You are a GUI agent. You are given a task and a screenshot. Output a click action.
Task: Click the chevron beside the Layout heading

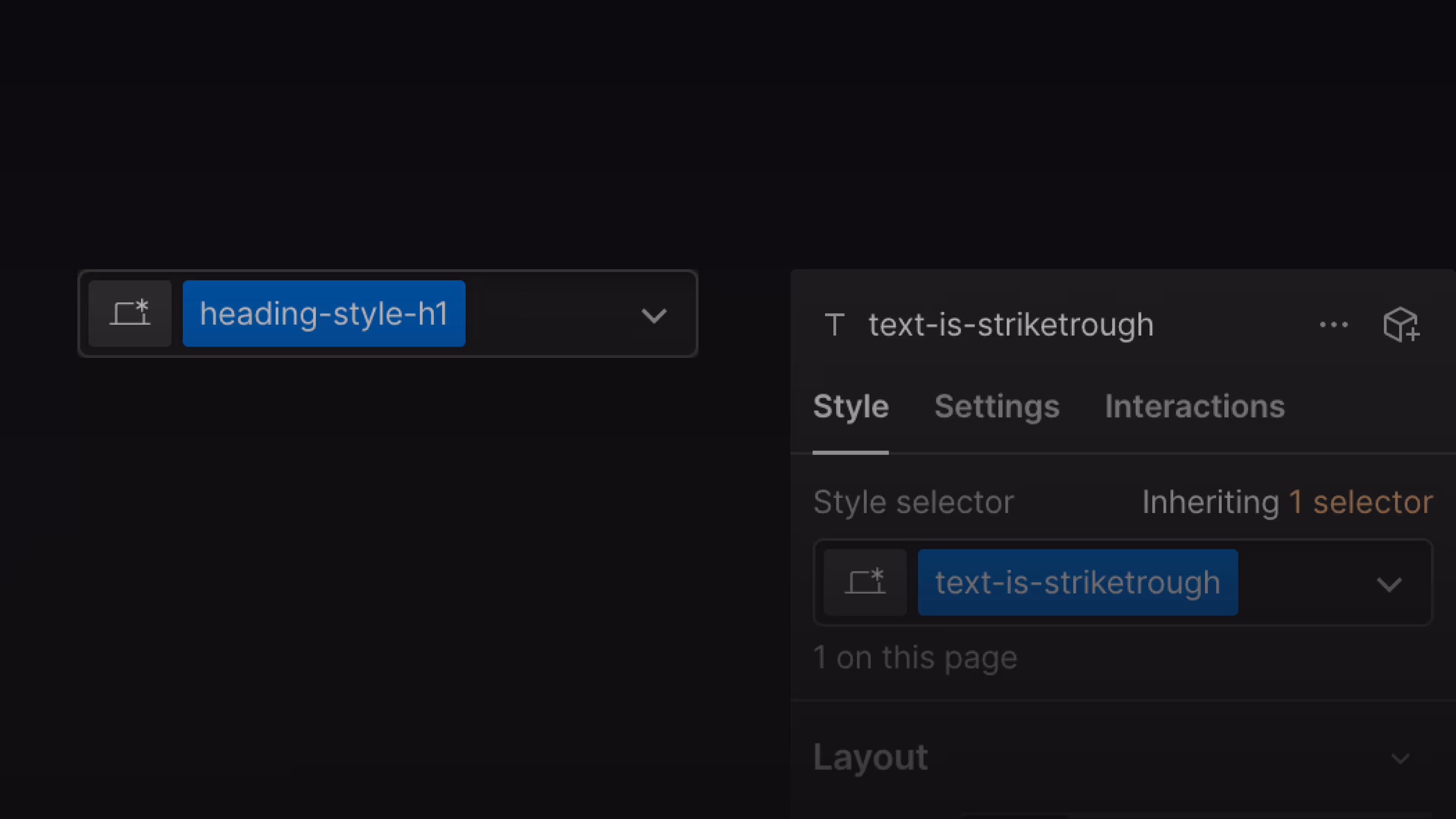[1400, 758]
